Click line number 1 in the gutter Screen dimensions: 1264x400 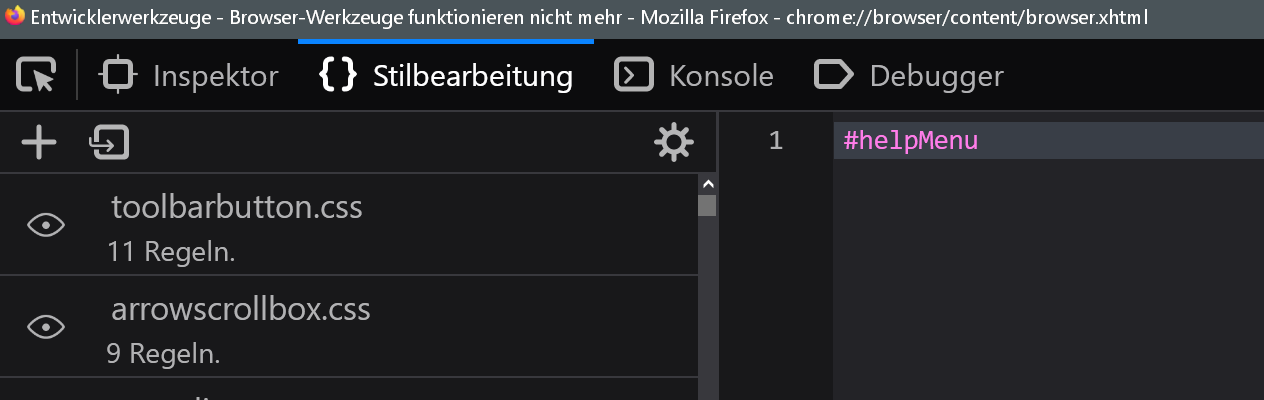click(776, 141)
